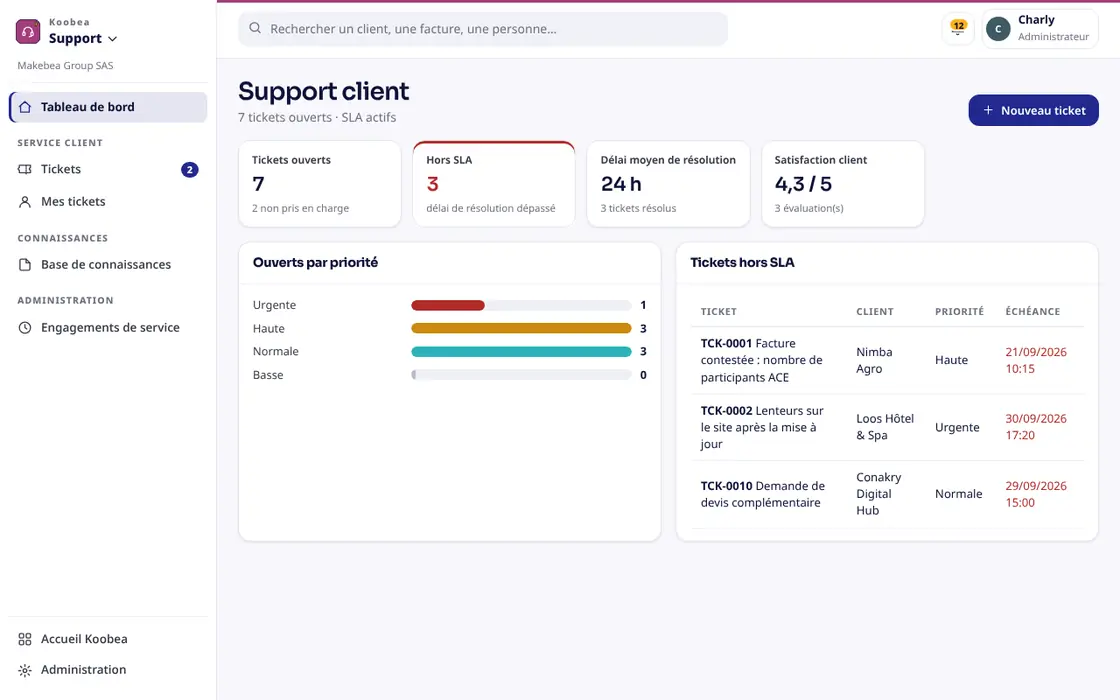Click the red Urgente priority bar
Viewport: 1120px width, 700px height.
pos(448,306)
